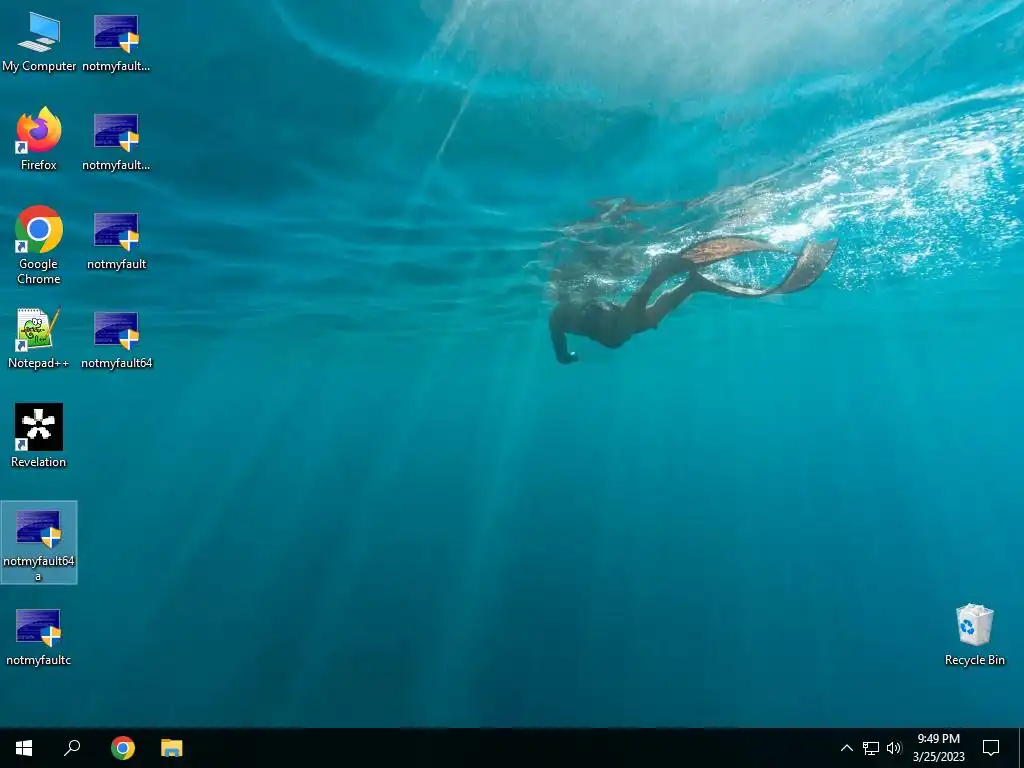Select the notmyfaultc desktop icon
This screenshot has width=1024, height=768.
point(39,637)
